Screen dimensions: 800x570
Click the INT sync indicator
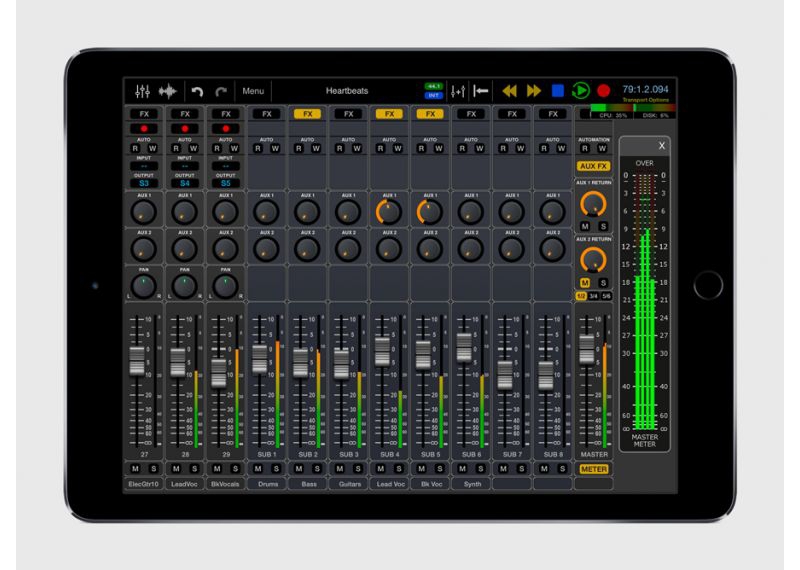click(434, 95)
